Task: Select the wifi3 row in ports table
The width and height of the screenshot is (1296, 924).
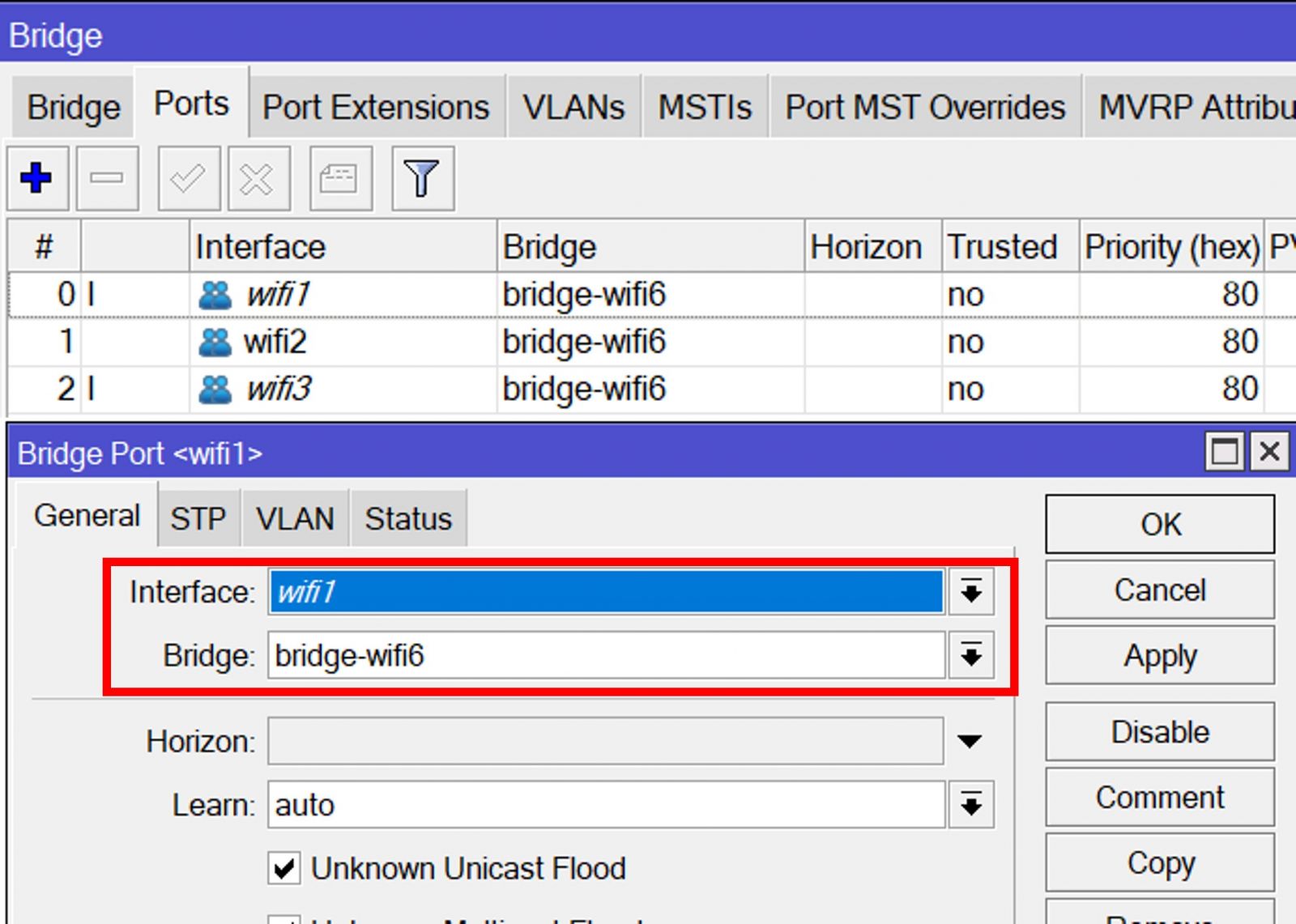Action: [x=648, y=390]
